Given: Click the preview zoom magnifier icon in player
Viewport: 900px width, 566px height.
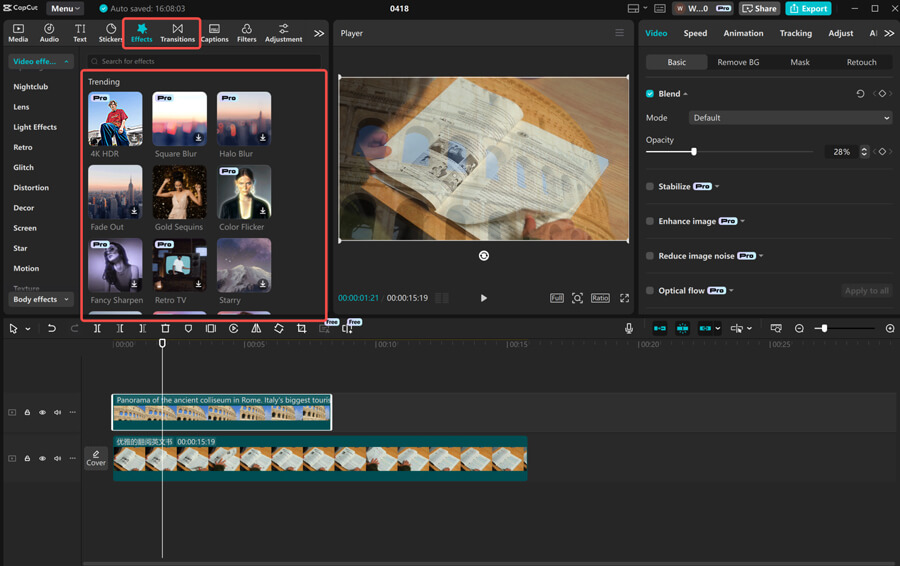Looking at the screenshot, I should (x=577, y=298).
